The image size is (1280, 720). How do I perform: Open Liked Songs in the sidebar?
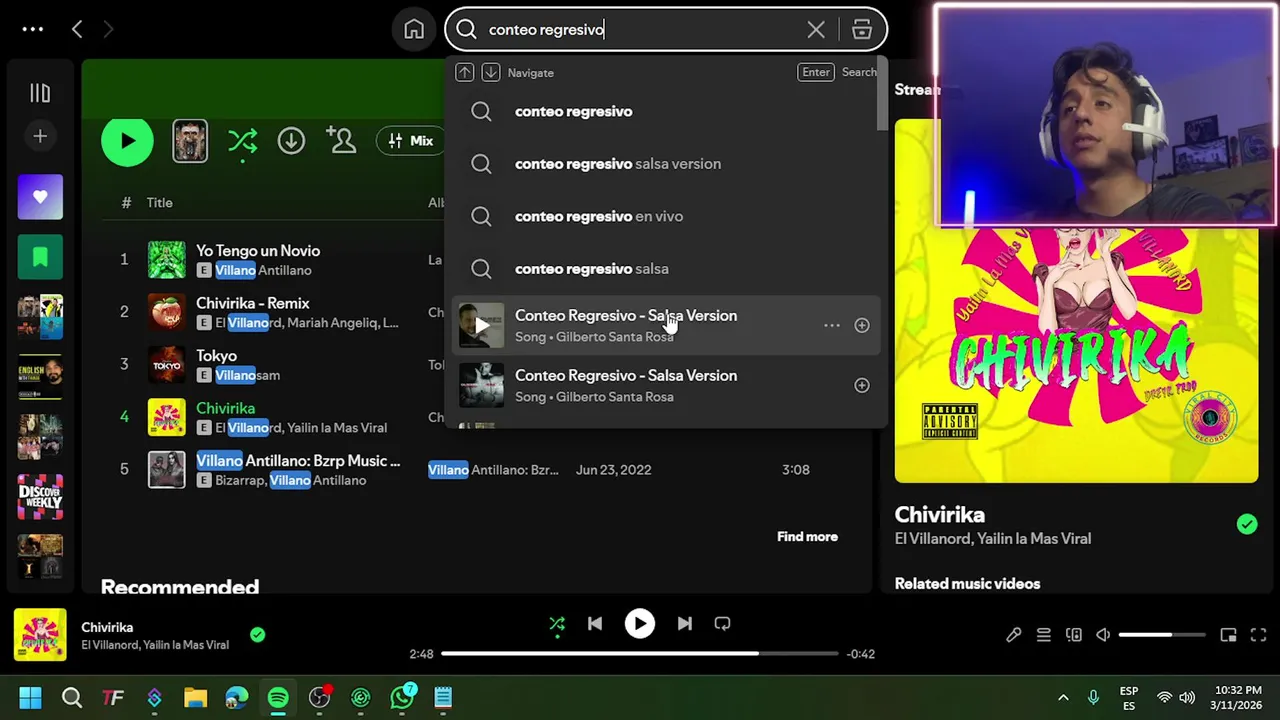tap(40, 197)
